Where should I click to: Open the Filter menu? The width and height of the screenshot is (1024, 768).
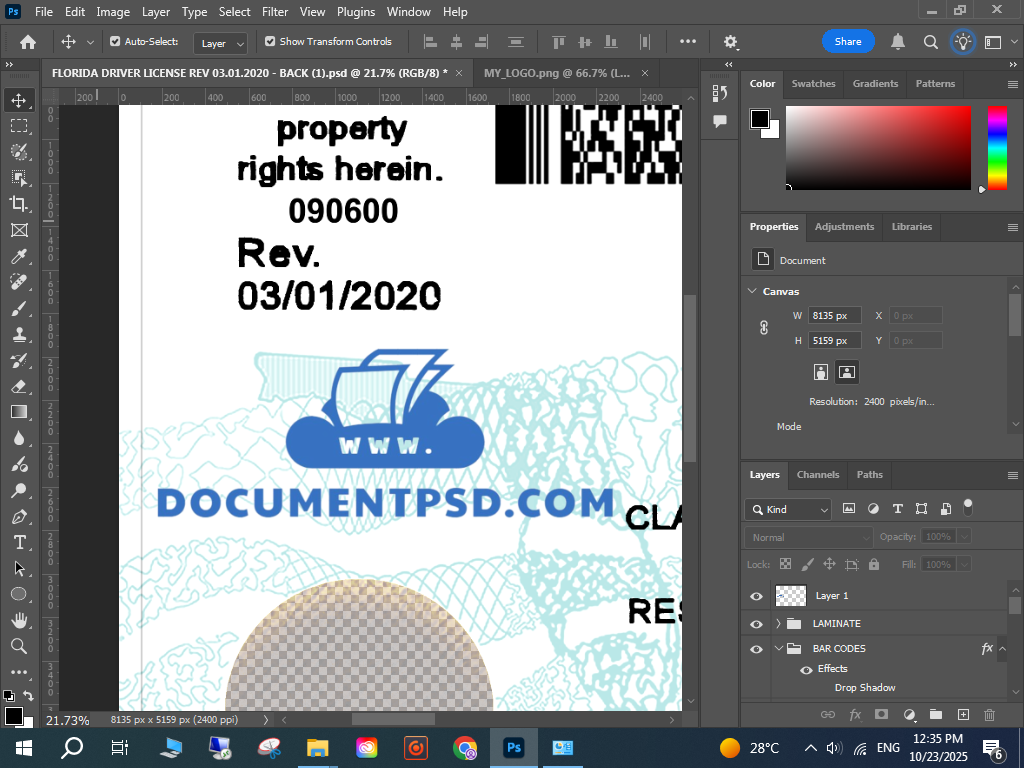(275, 12)
